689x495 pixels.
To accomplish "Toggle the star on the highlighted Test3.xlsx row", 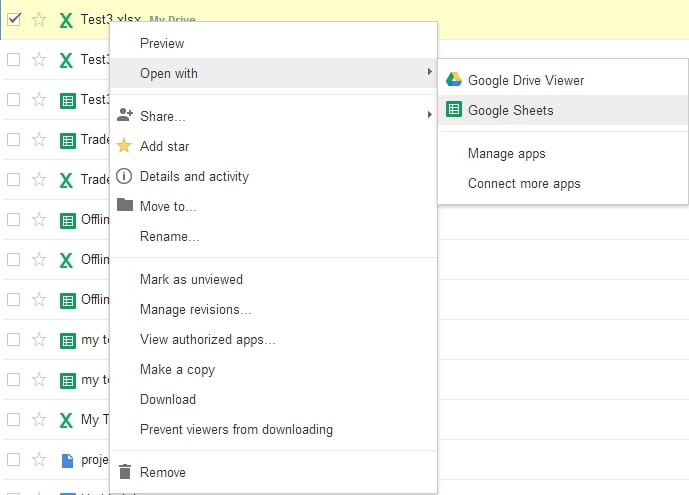I will (39, 19).
